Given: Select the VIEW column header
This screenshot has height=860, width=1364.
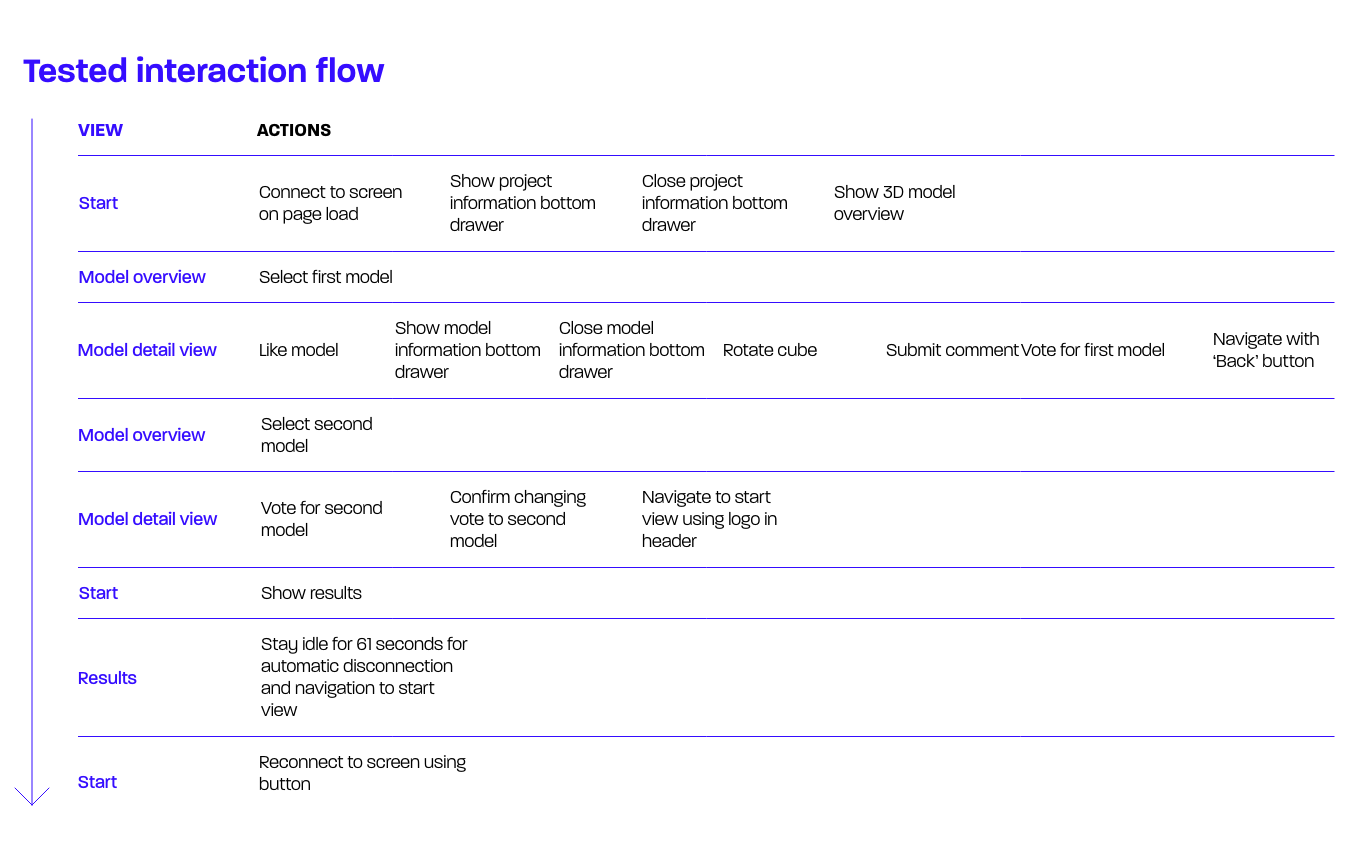Looking at the screenshot, I should 100,130.
